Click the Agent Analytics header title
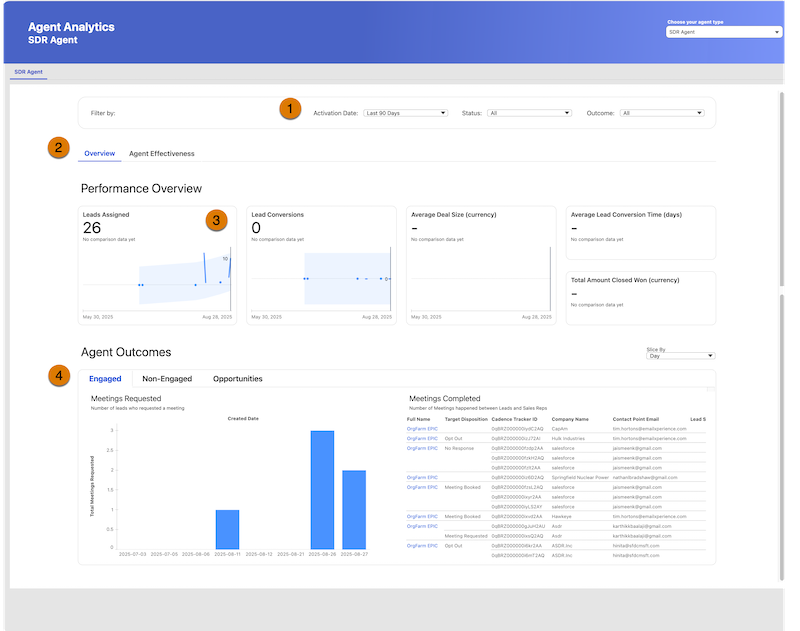The image size is (800, 631). click(71, 27)
